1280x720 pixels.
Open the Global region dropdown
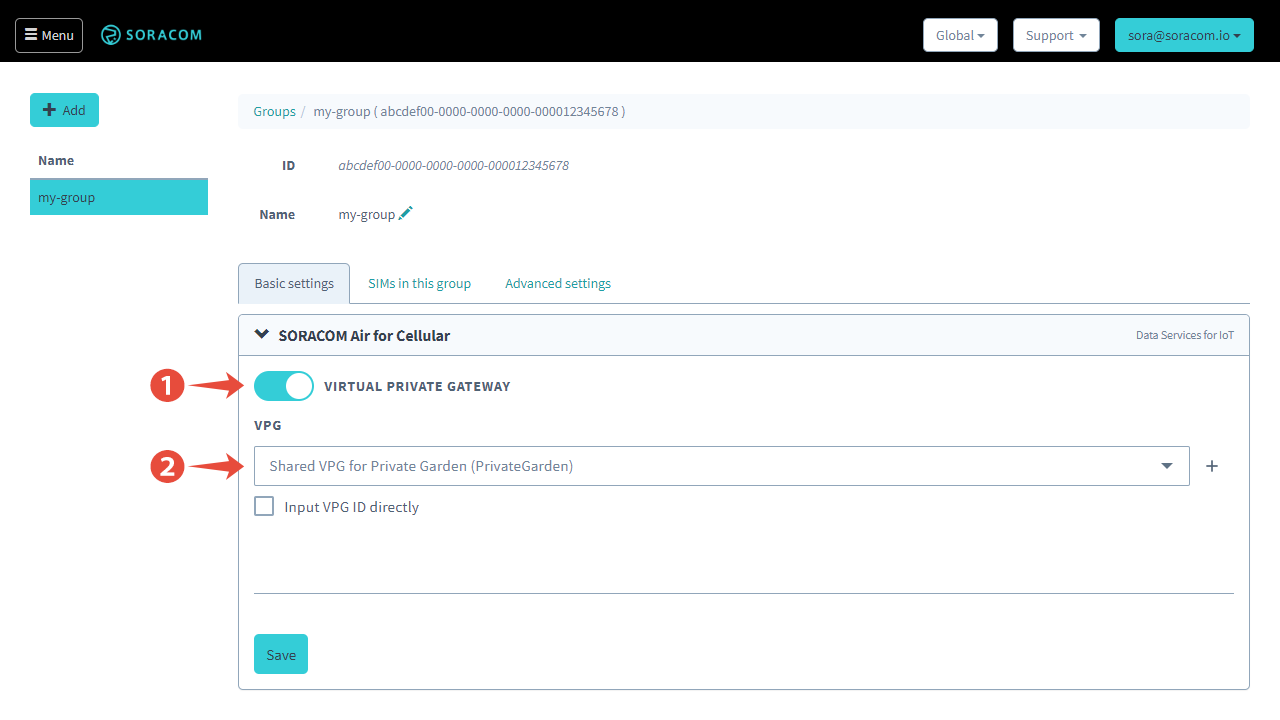coord(959,34)
